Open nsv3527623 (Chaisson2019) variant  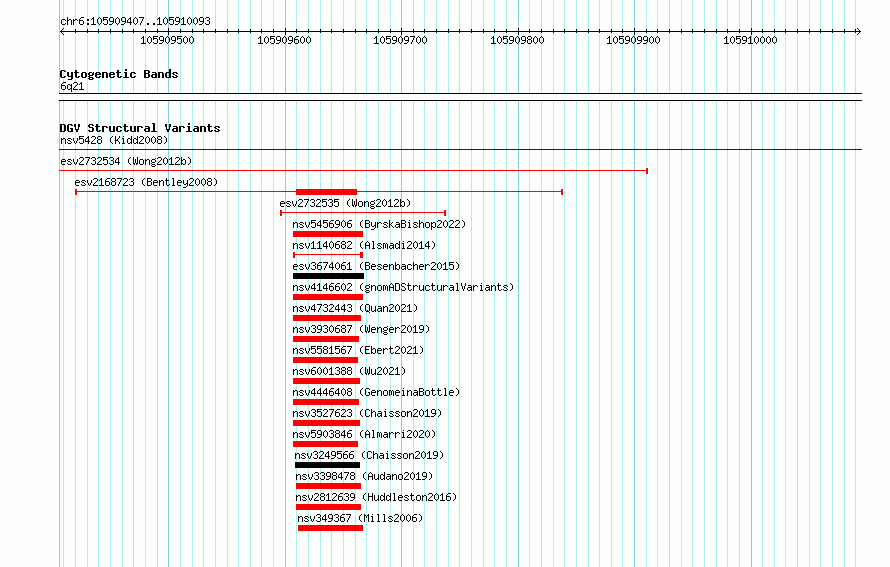(x=367, y=413)
